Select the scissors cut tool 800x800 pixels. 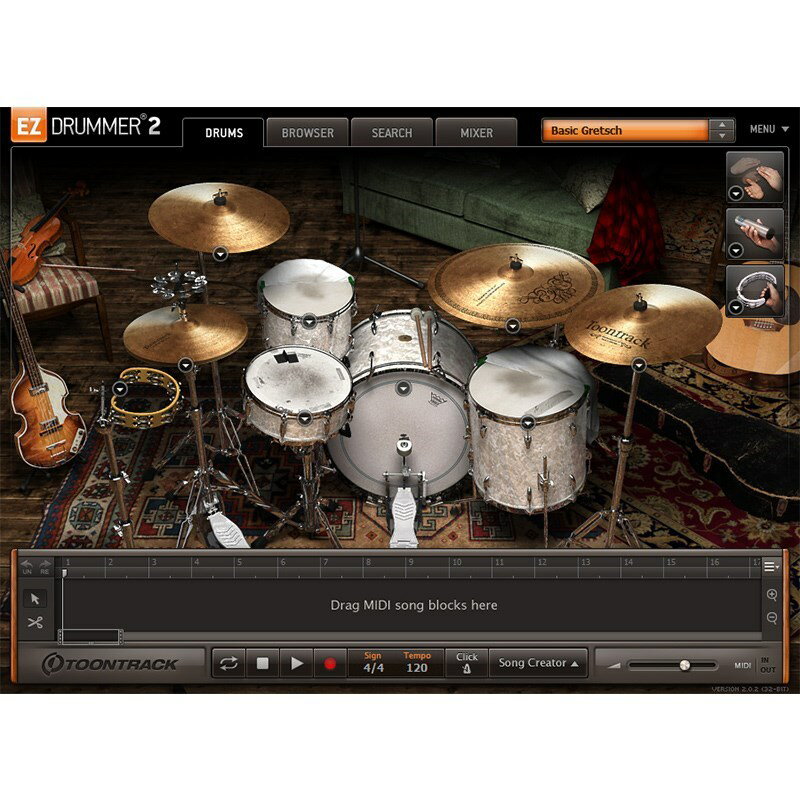tap(35, 622)
